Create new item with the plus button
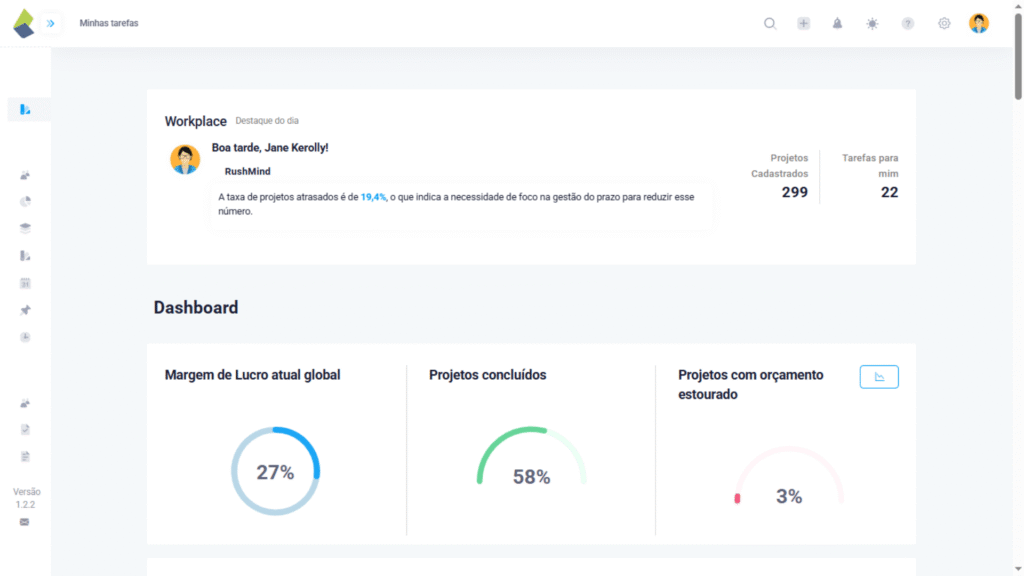Screen dimensions: 1024x576 coord(804,23)
